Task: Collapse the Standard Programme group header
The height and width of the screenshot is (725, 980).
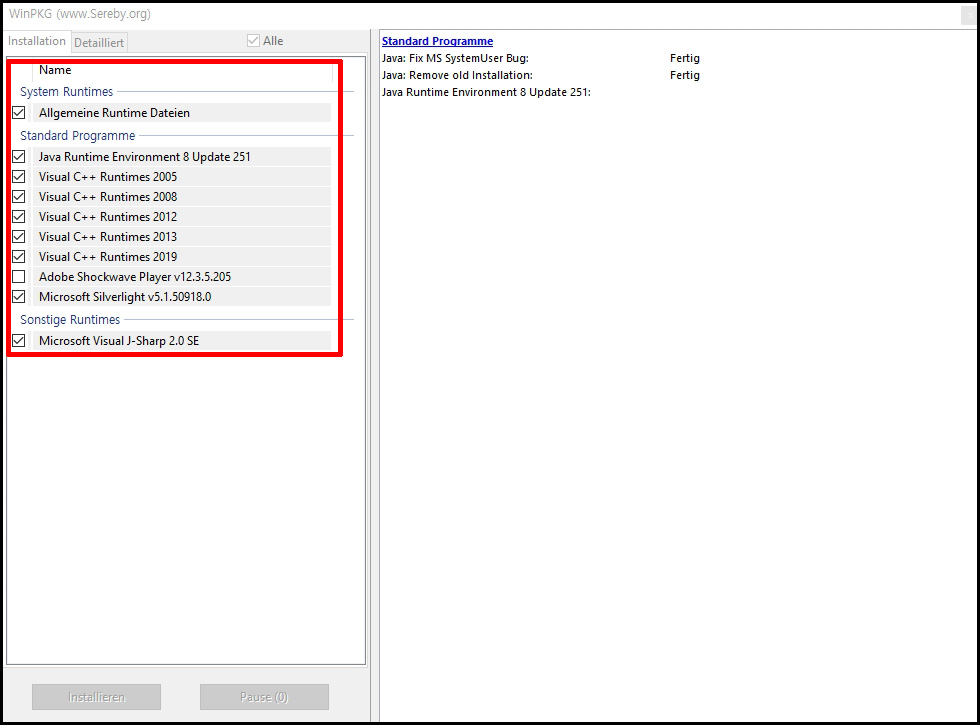Action: coord(78,136)
